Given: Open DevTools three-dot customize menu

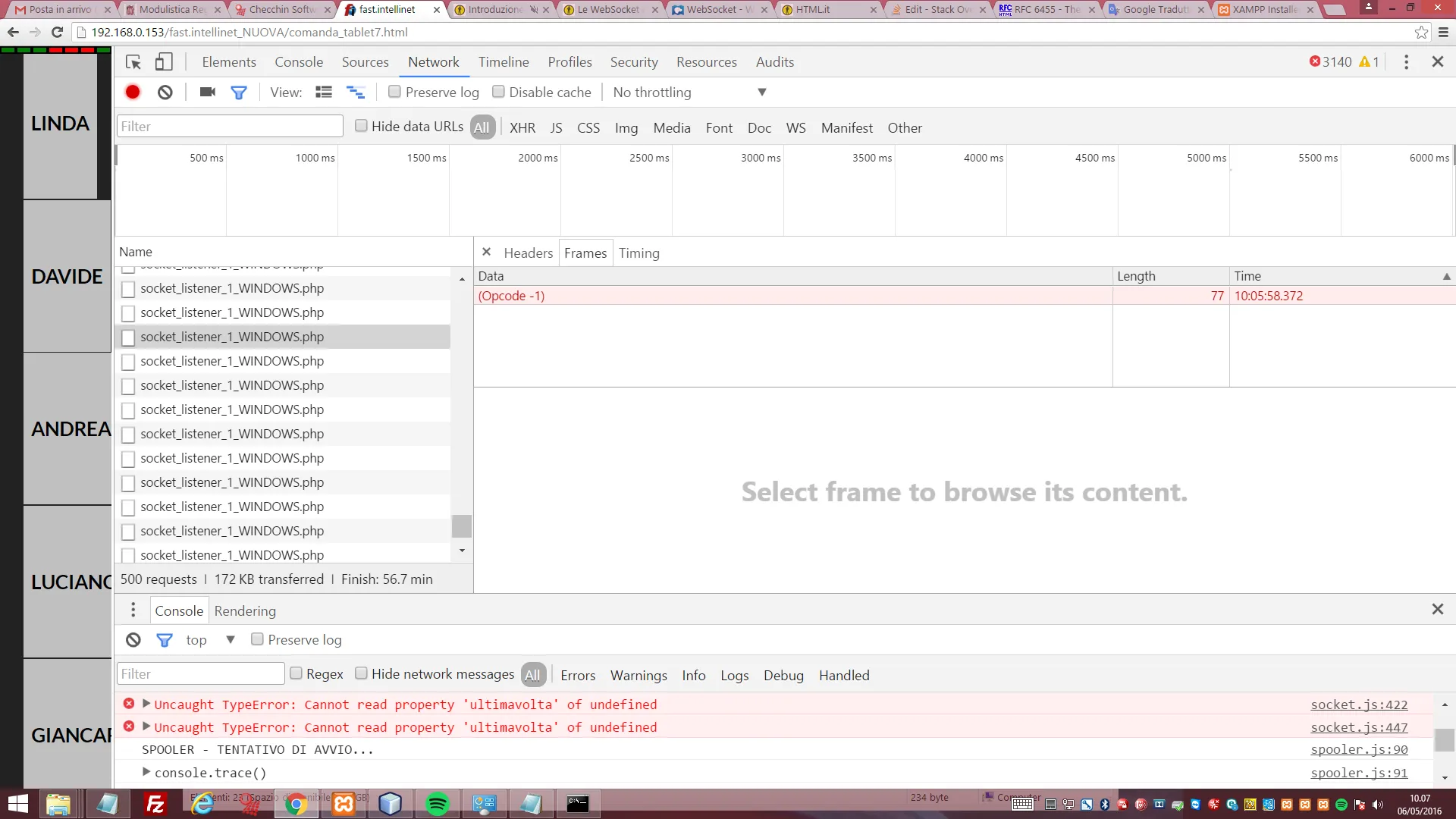Looking at the screenshot, I should [1406, 62].
